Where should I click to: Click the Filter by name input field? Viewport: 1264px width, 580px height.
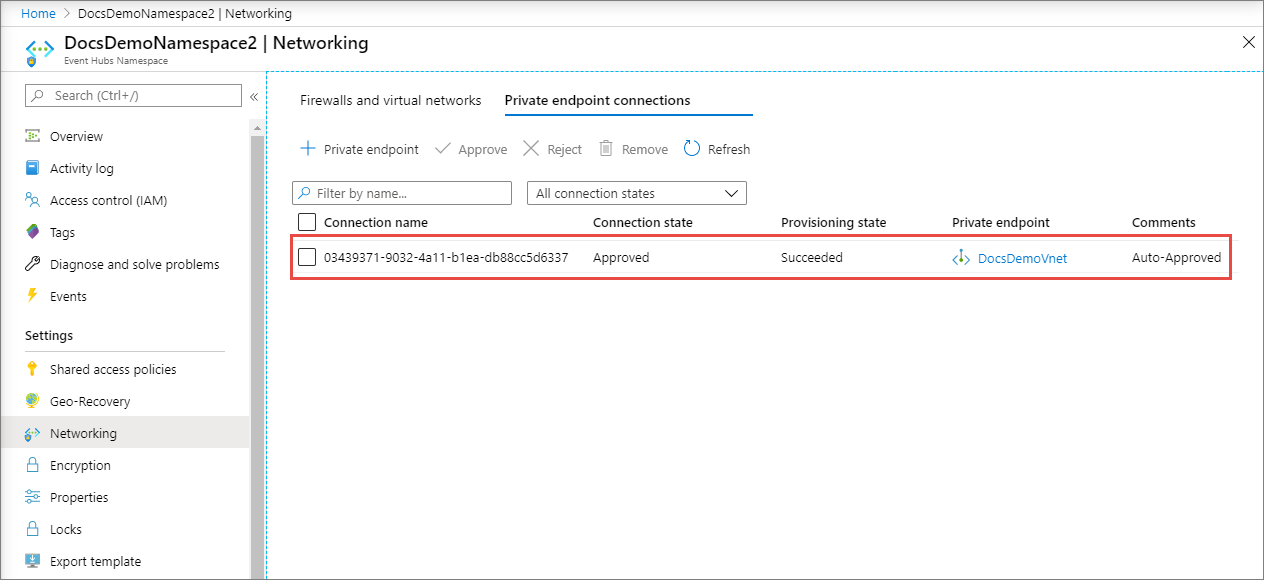pos(410,193)
